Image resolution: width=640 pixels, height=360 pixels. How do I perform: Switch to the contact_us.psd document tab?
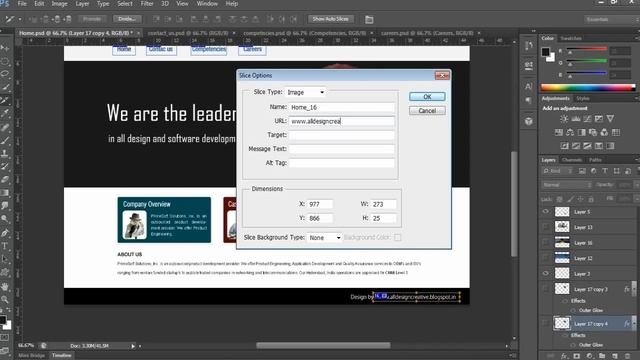pyautogui.click(x=188, y=33)
